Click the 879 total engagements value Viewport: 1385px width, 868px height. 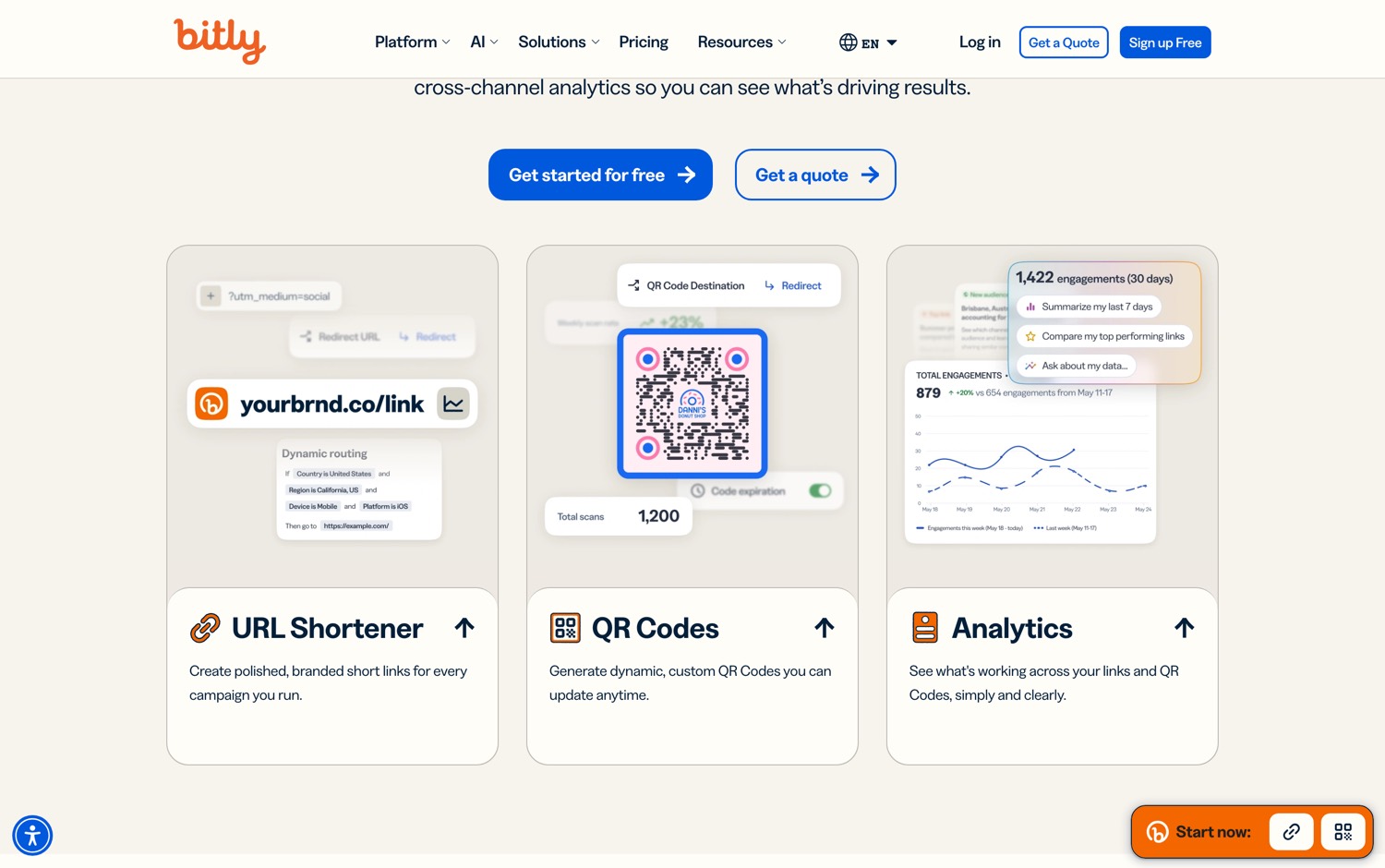tap(928, 392)
